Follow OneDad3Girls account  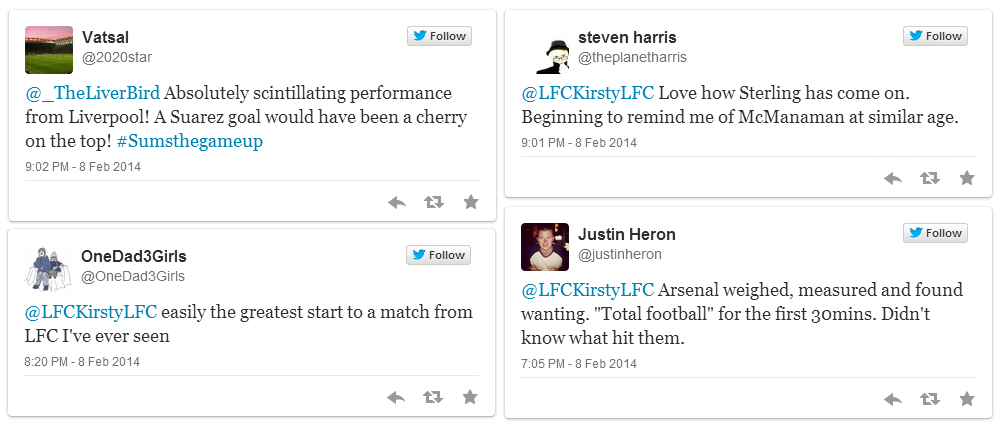(x=439, y=255)
